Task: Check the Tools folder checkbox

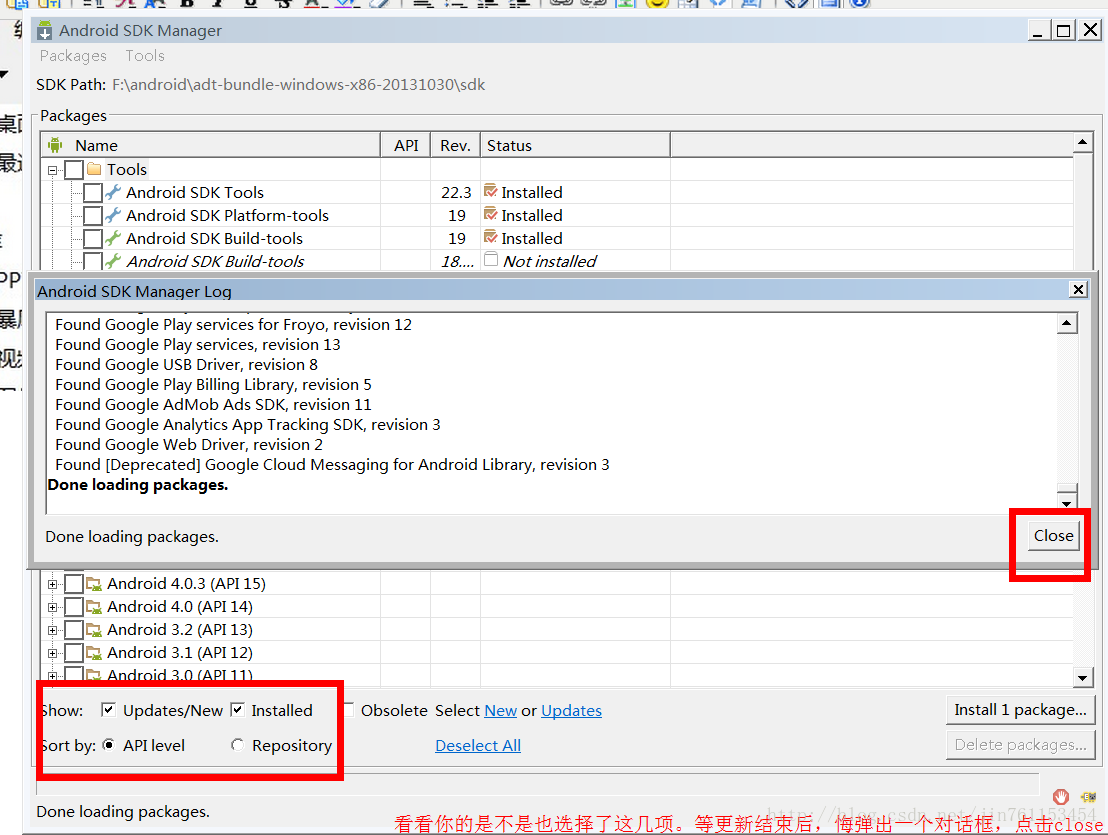Action: [74, 170]
